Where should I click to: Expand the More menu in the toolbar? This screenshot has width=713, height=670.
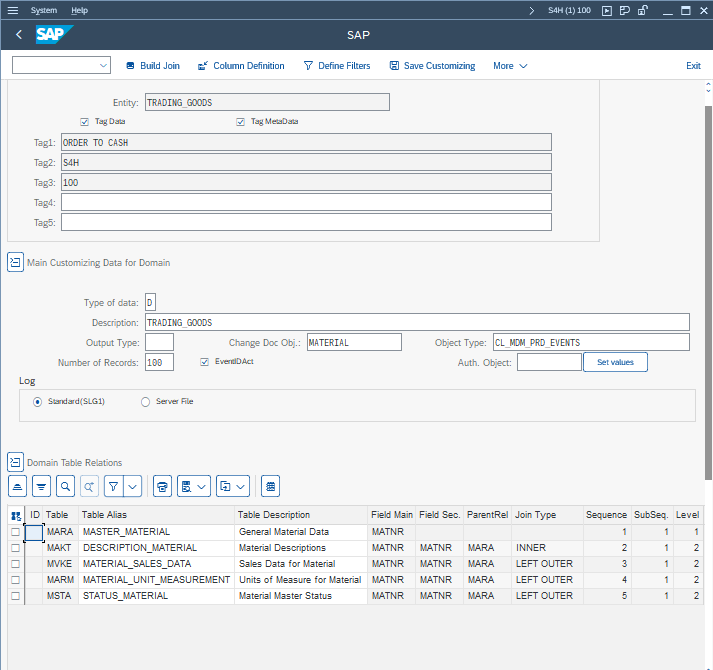click(x=510, y=66)
